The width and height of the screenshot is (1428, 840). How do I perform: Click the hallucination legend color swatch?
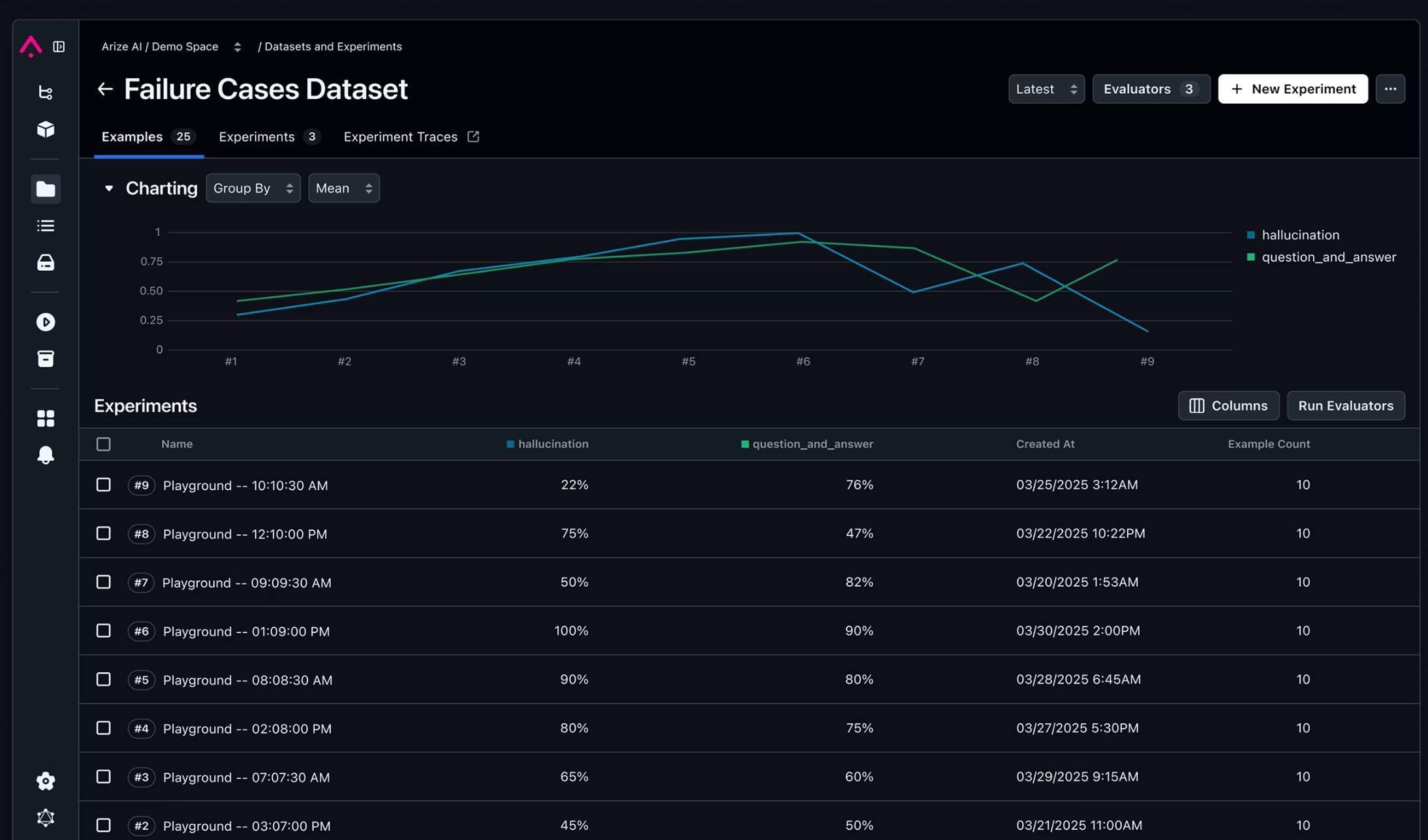[x=1250, y=235]
